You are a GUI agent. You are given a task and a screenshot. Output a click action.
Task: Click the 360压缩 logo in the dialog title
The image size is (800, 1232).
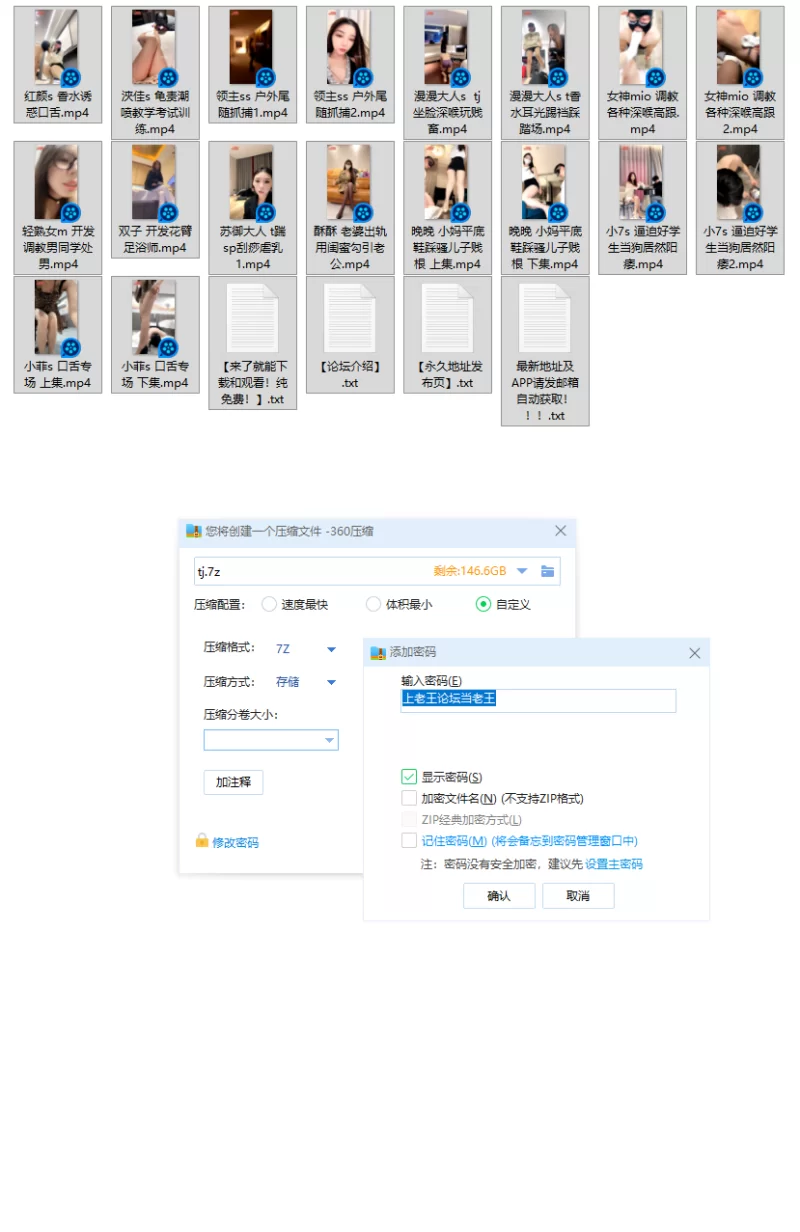coord(194,531)
